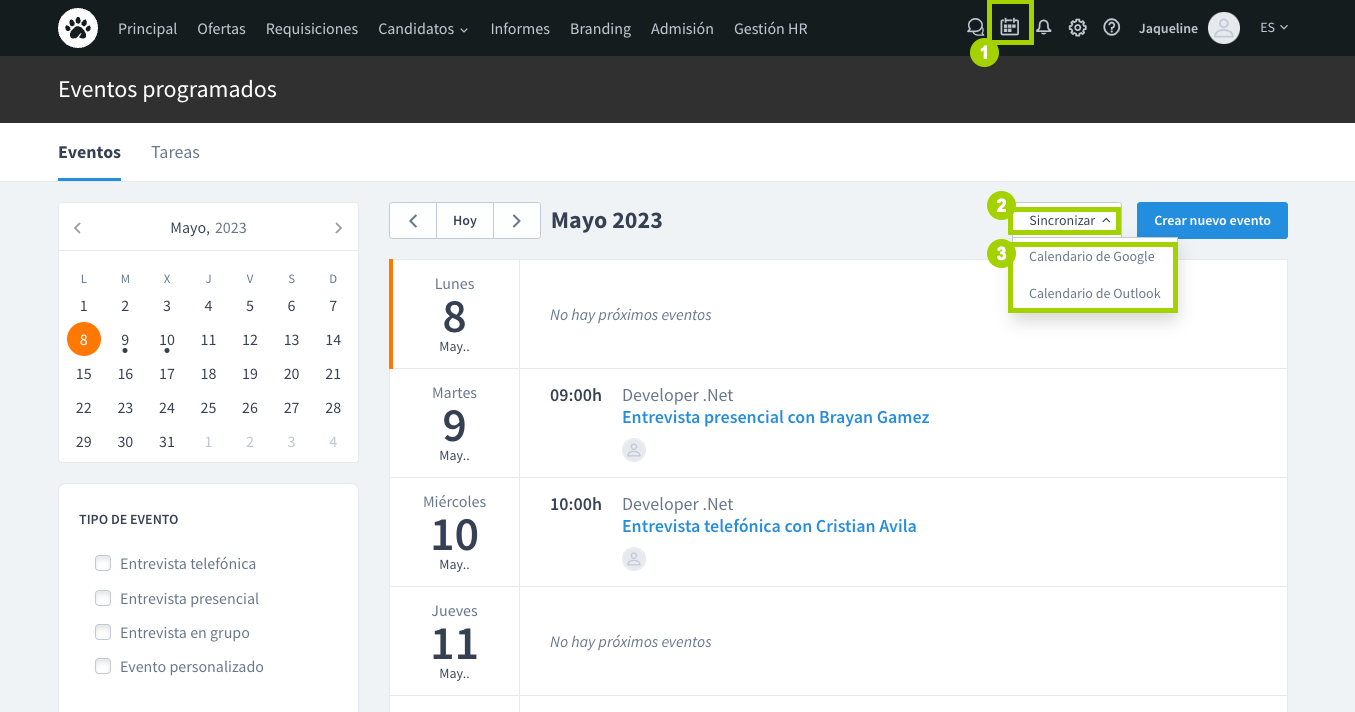Check the Entrevista presencial filter

point(102,598)
